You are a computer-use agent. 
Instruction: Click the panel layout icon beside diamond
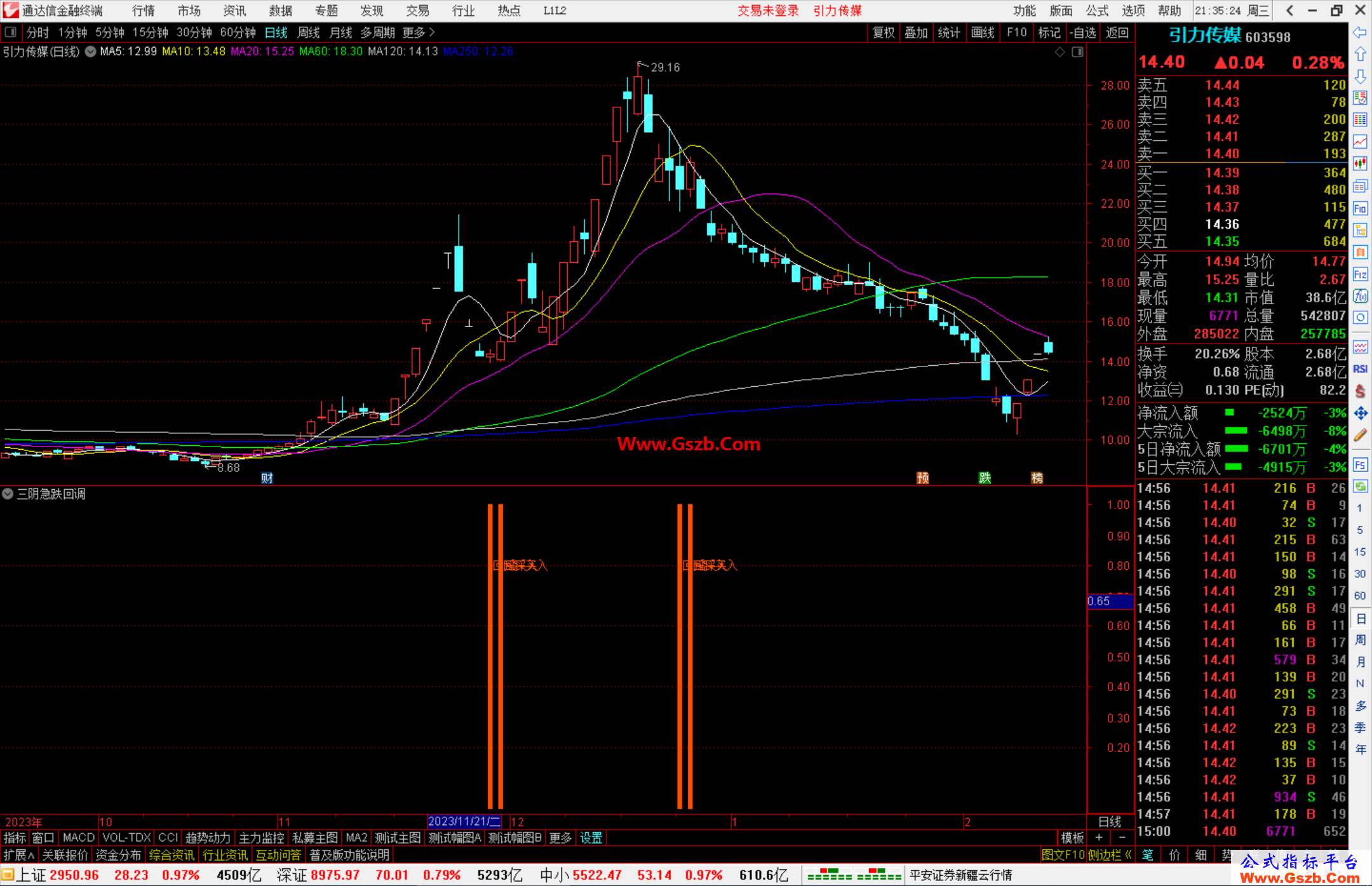coord(1077,52)
